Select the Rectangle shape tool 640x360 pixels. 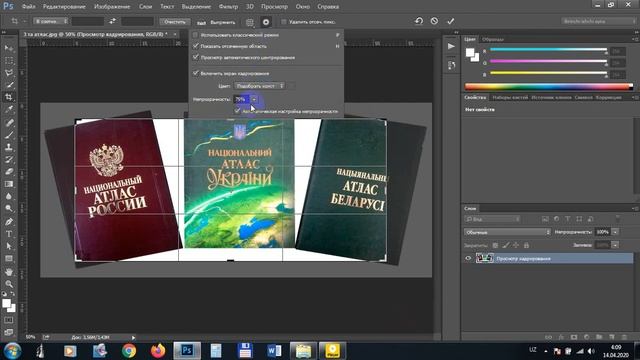9,259
